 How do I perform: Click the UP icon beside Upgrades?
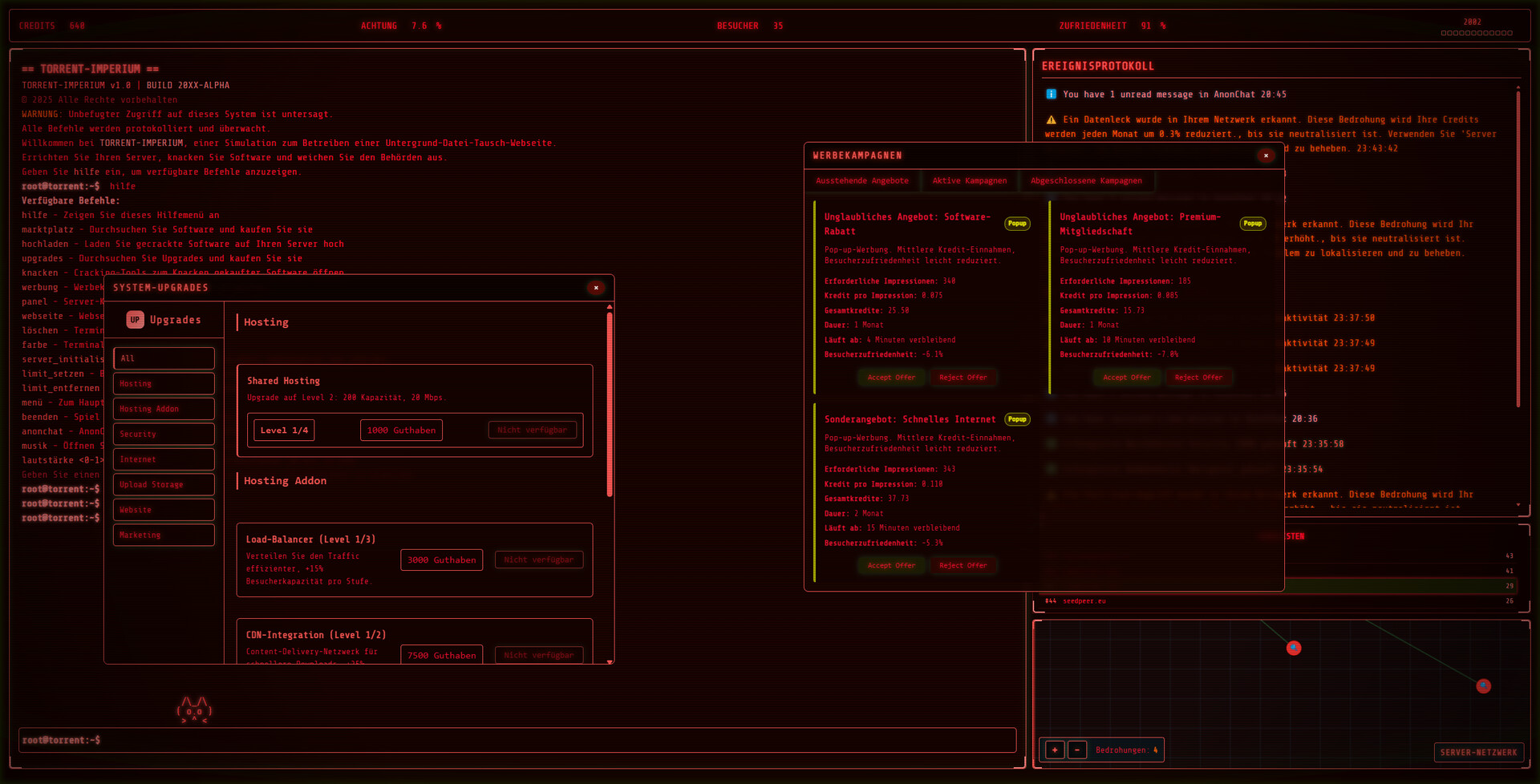point(135,320)
